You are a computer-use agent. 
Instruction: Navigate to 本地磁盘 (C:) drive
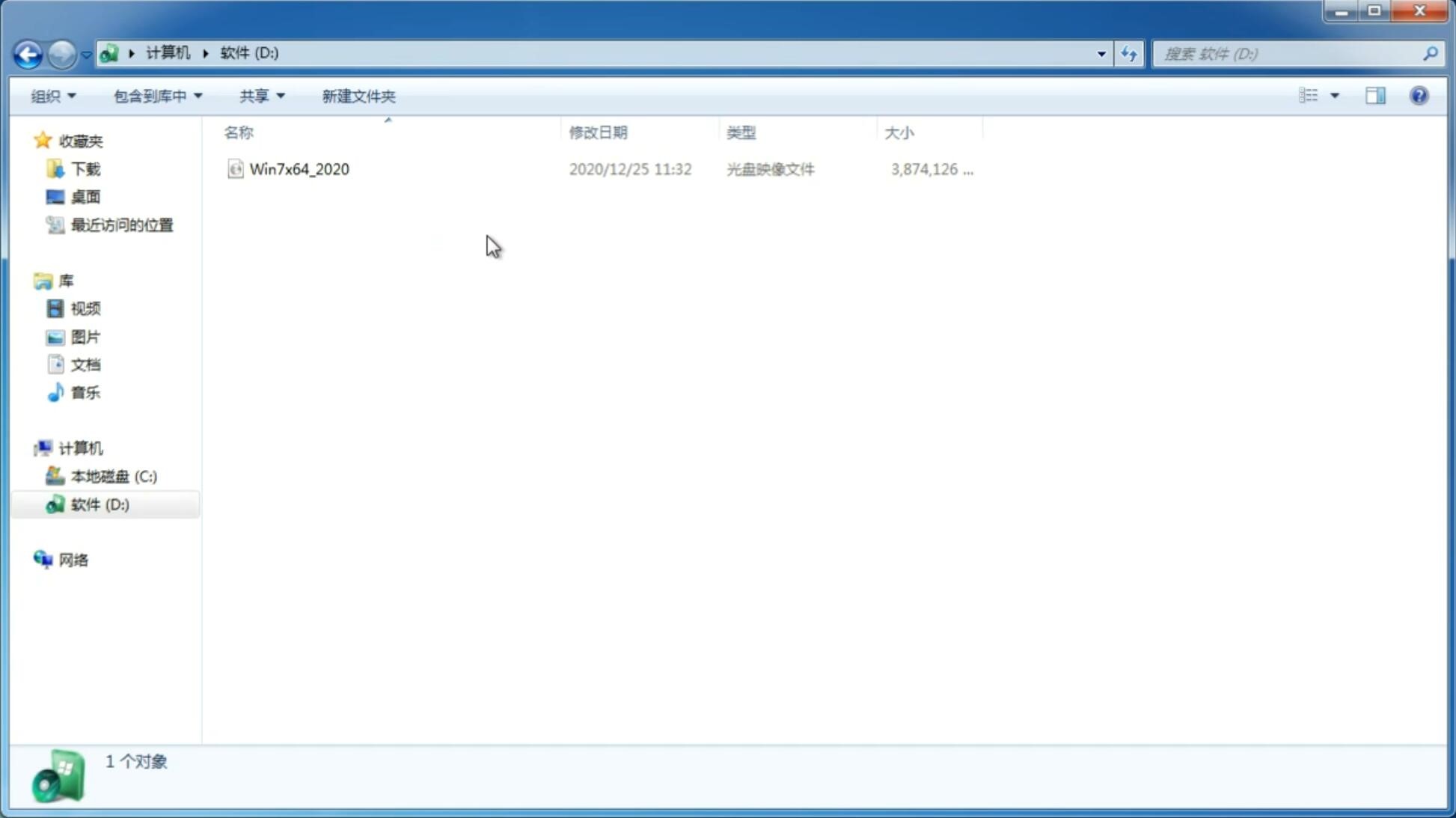(x=113, y=476)
